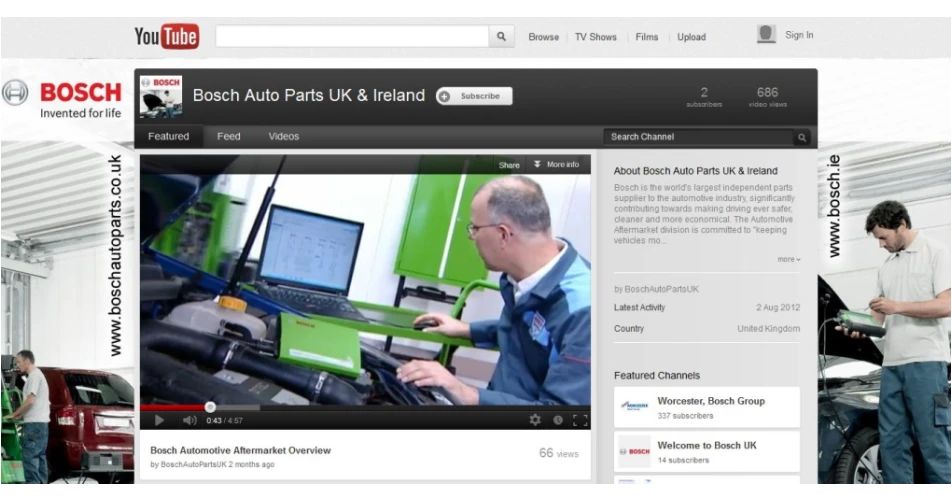Click United Kingdom country value

pyautogui.click(x=769, y=329)
